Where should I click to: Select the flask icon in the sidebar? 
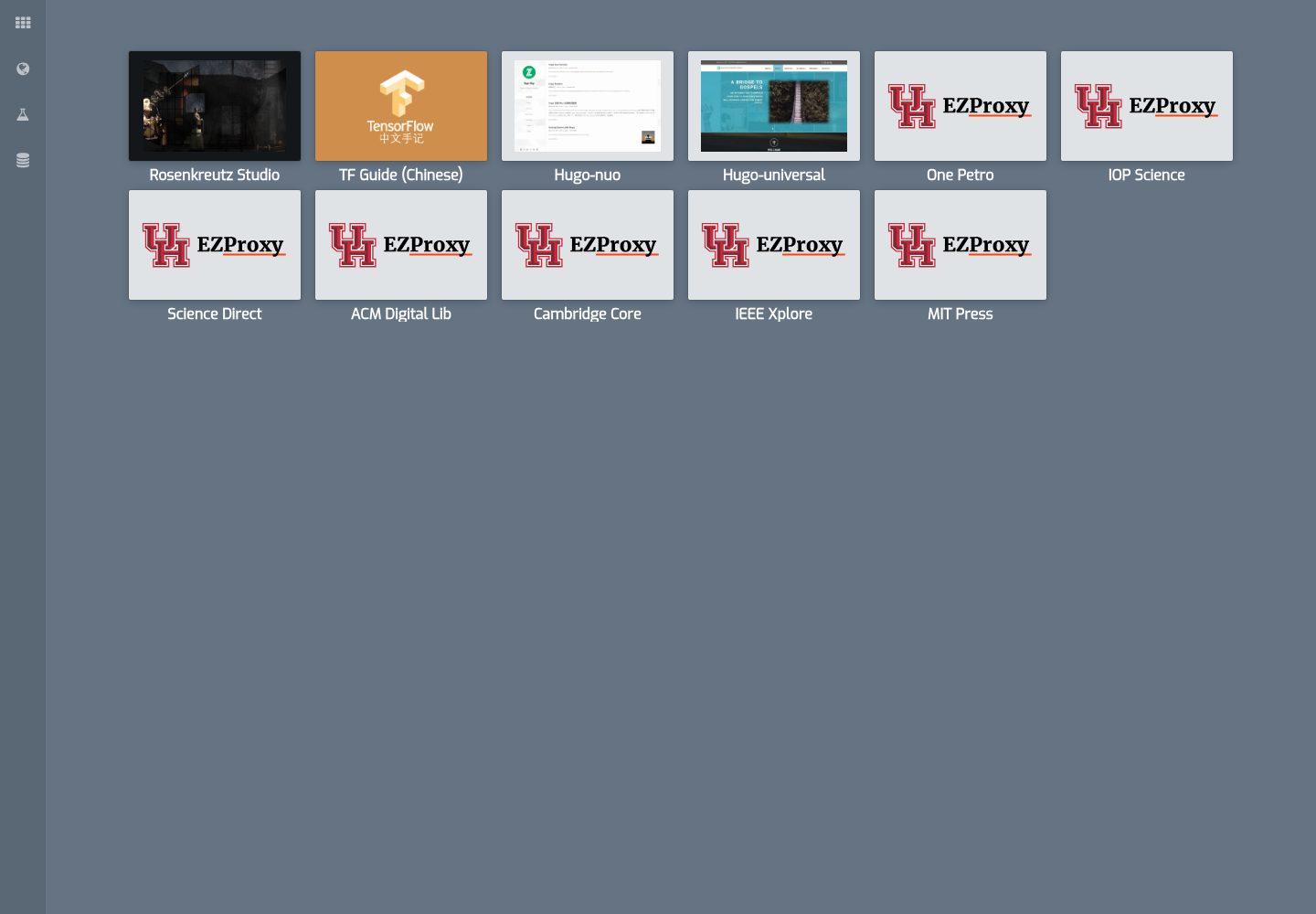[23, 114]
